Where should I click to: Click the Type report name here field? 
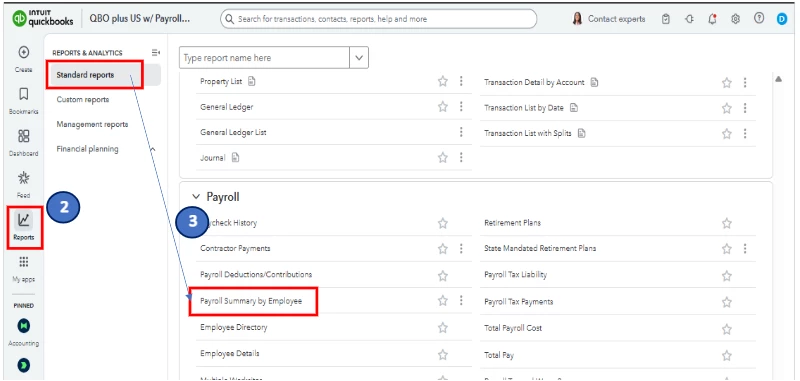pyautogui.click(x=264, y=58)
